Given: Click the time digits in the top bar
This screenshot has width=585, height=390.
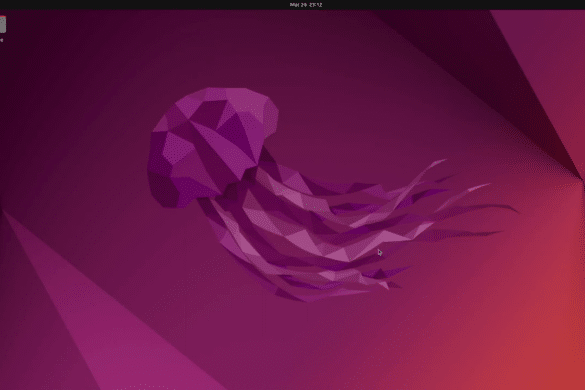Looking at the screenshot, I should click(316, 5).
